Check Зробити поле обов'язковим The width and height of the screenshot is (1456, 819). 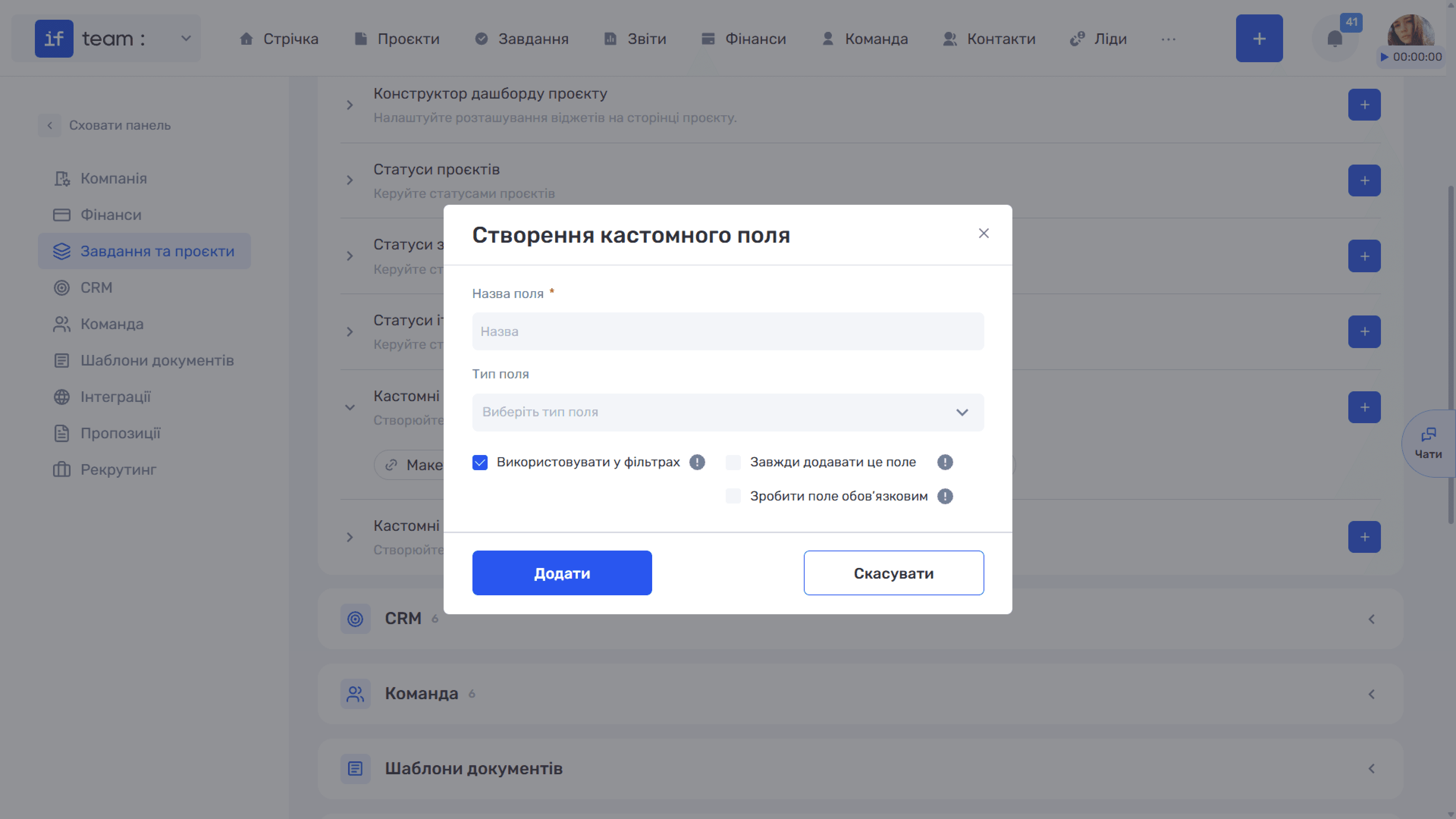pyautogui.click(x=733, y=496)
